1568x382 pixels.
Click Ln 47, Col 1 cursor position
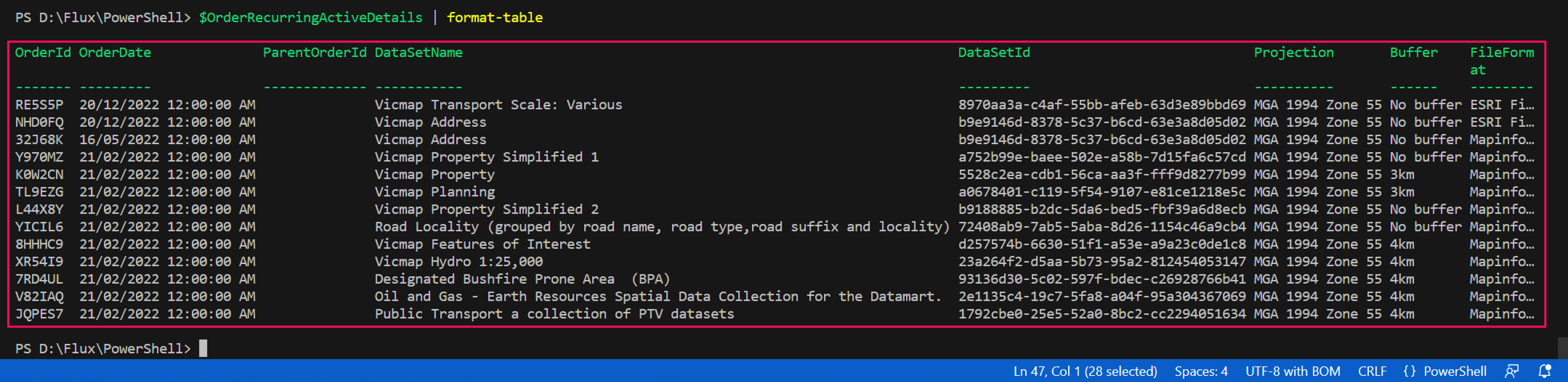[1085, 371]
